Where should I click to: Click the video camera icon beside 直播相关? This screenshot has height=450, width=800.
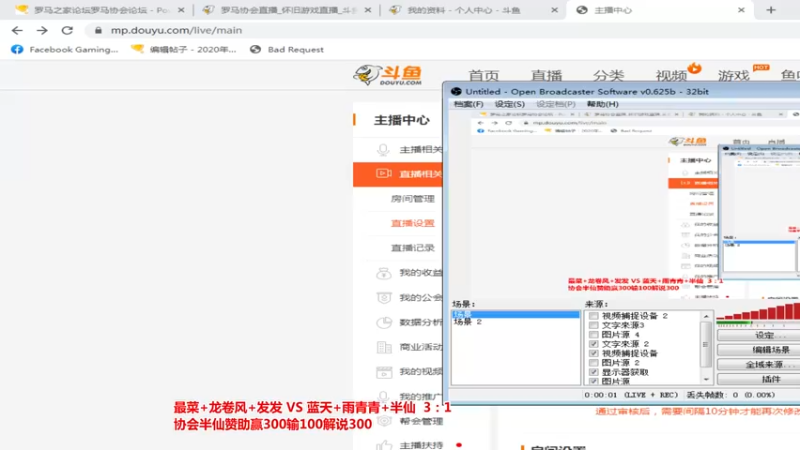[384, 173]
